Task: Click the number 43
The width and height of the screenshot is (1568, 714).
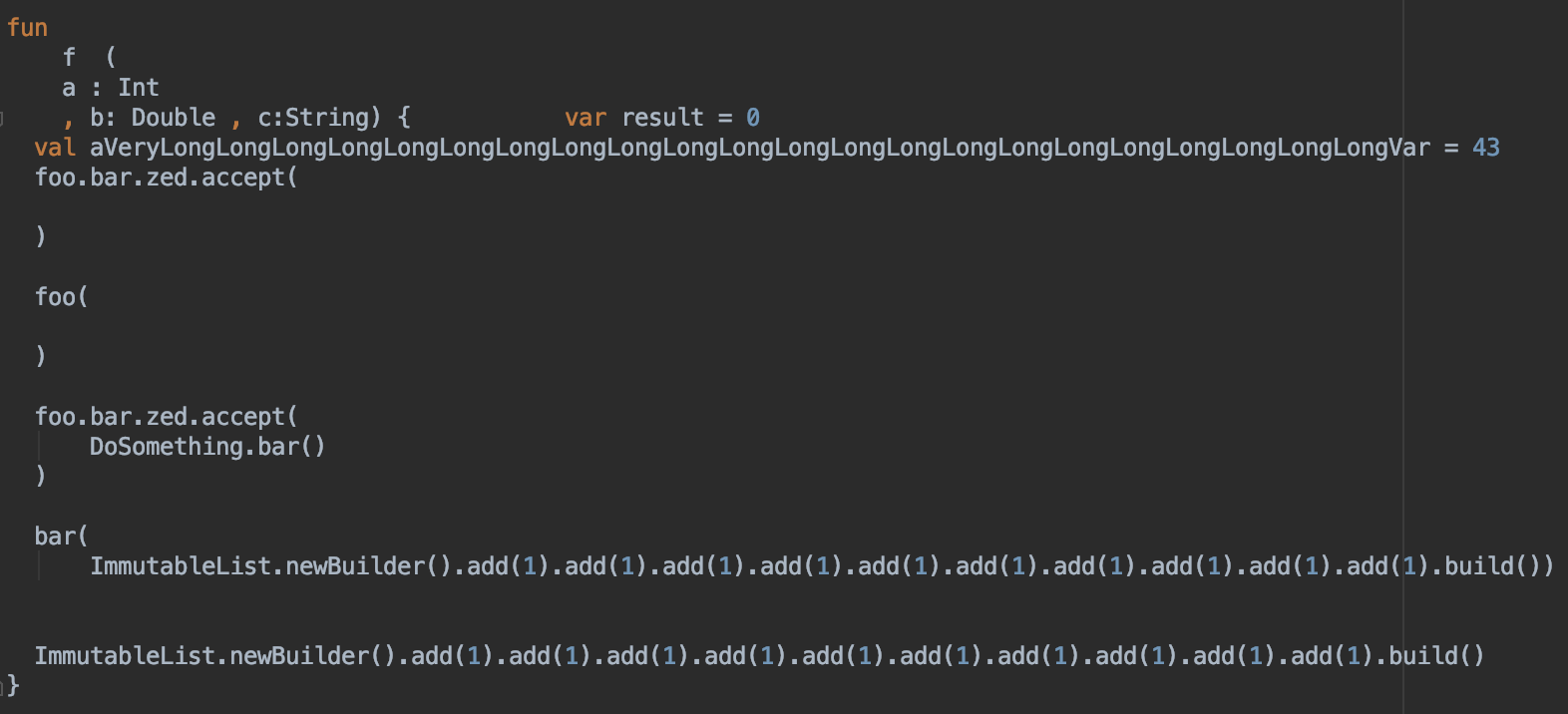Action: [x=1485, y=148]
